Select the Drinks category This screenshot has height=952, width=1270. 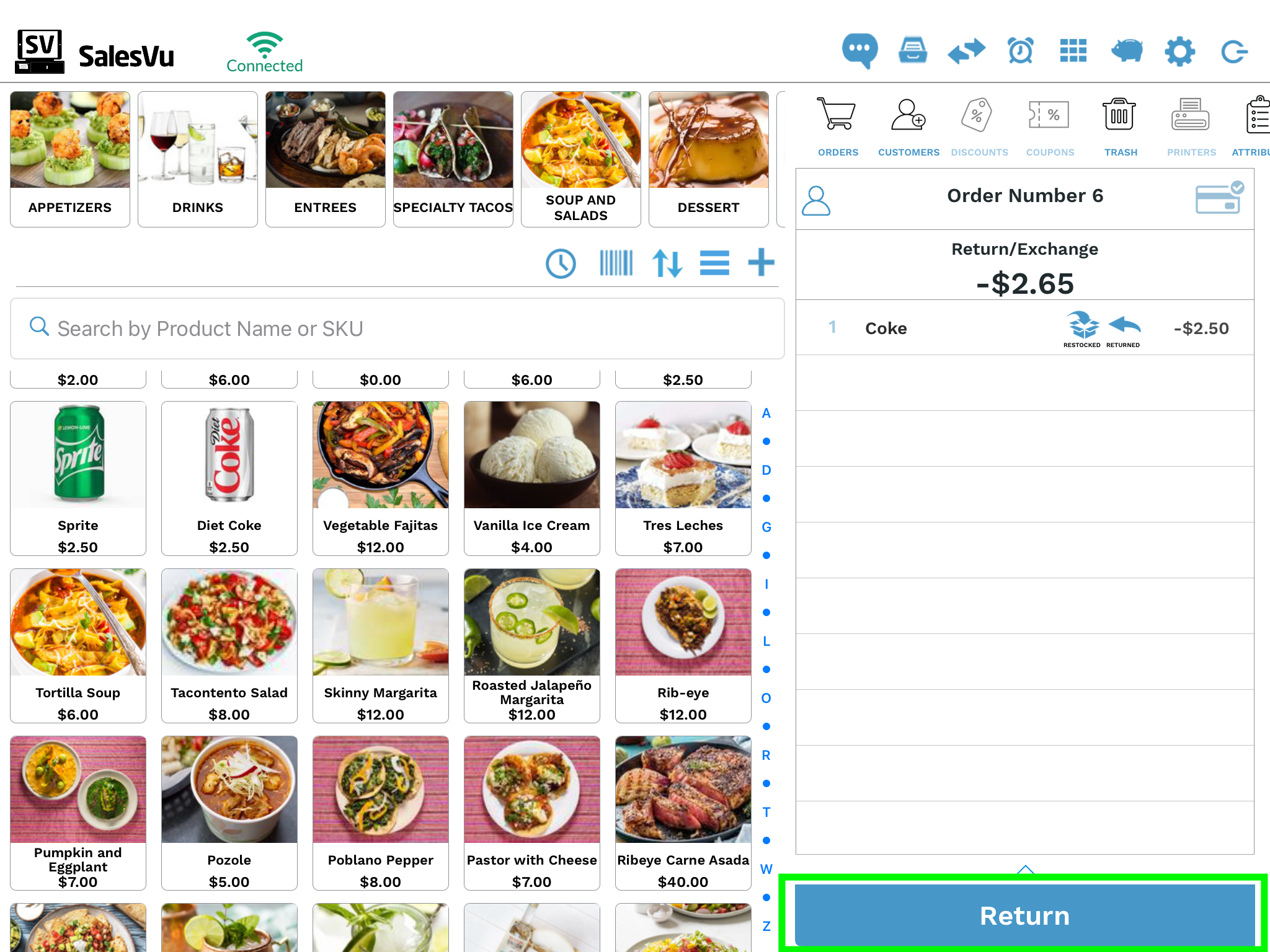pos(198,159)
